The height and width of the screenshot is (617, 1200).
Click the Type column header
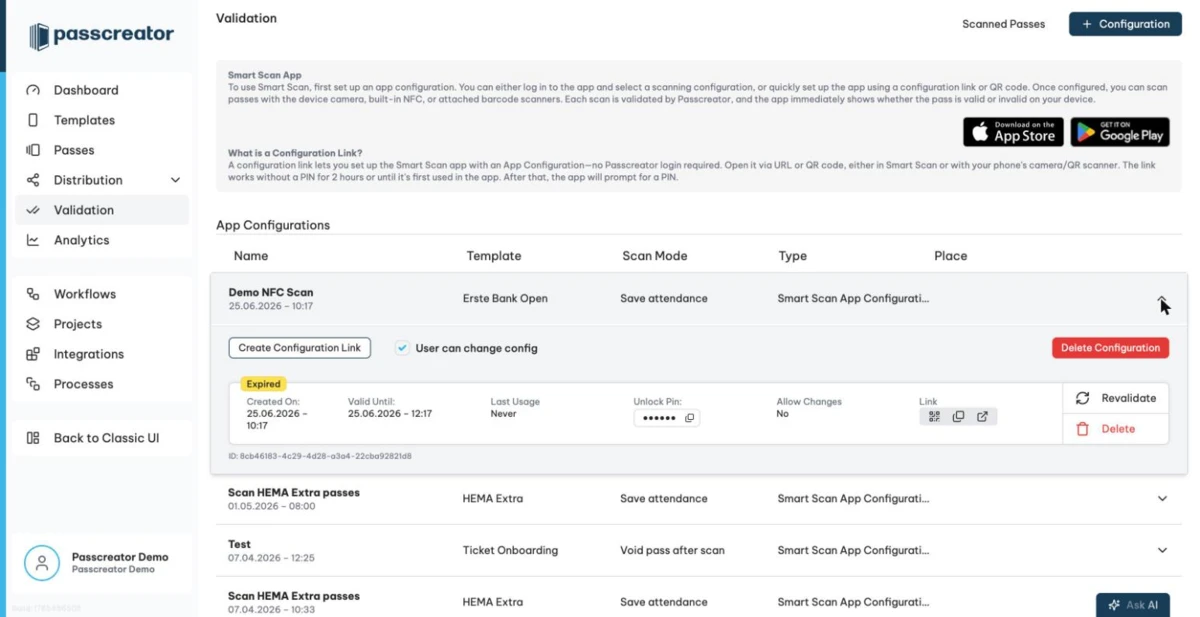pyautogui.click(x=793, y=256)
